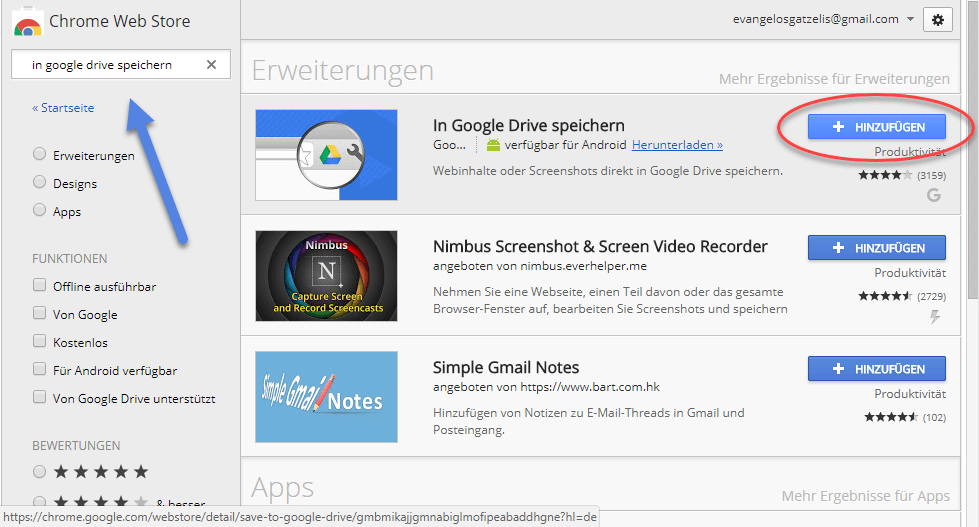Click the Google 'G' badge icon
This screenshot has height=527, width=979.
pos(934,195)
